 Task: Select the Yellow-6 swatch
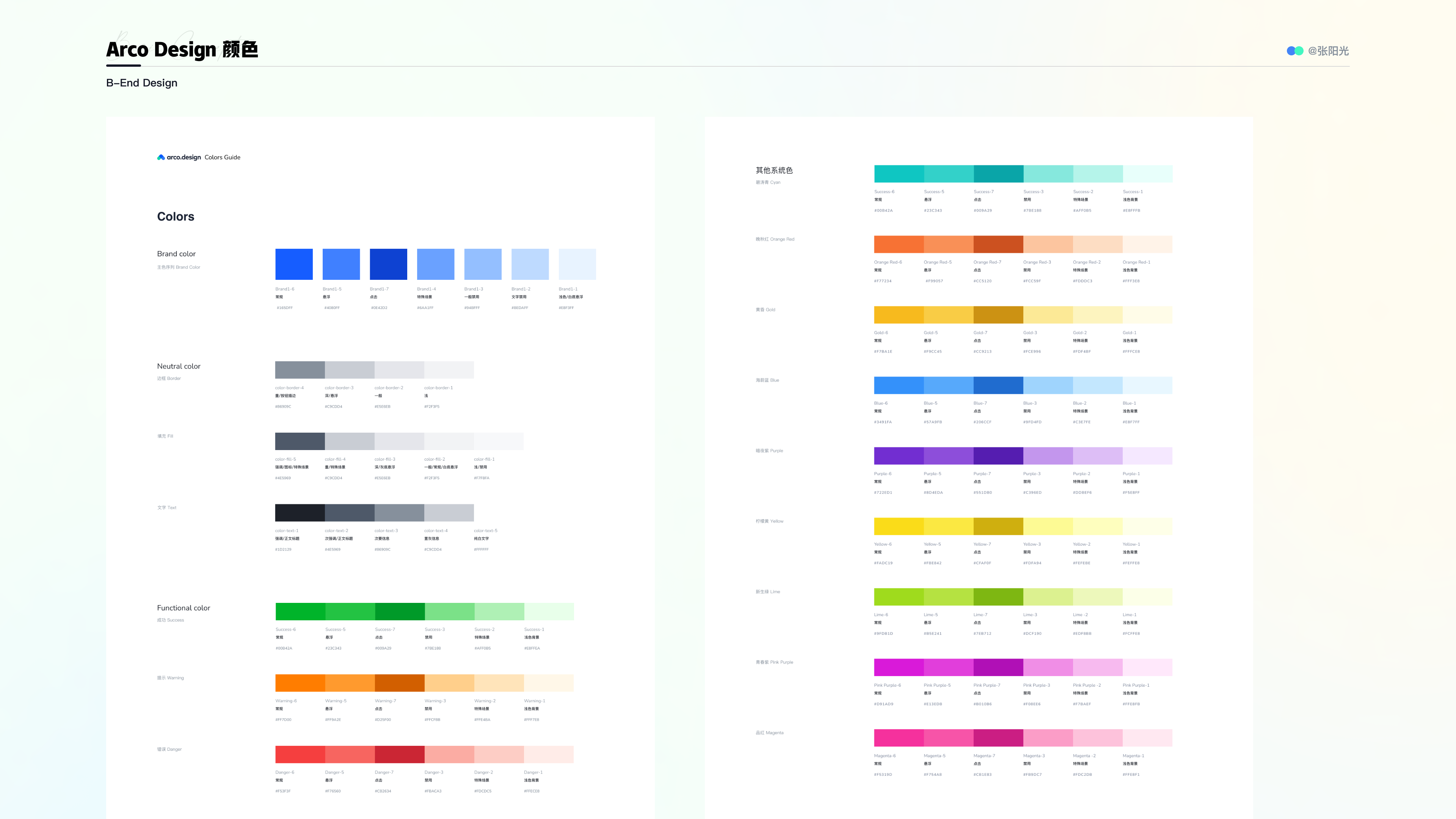[x=899, y=526]
